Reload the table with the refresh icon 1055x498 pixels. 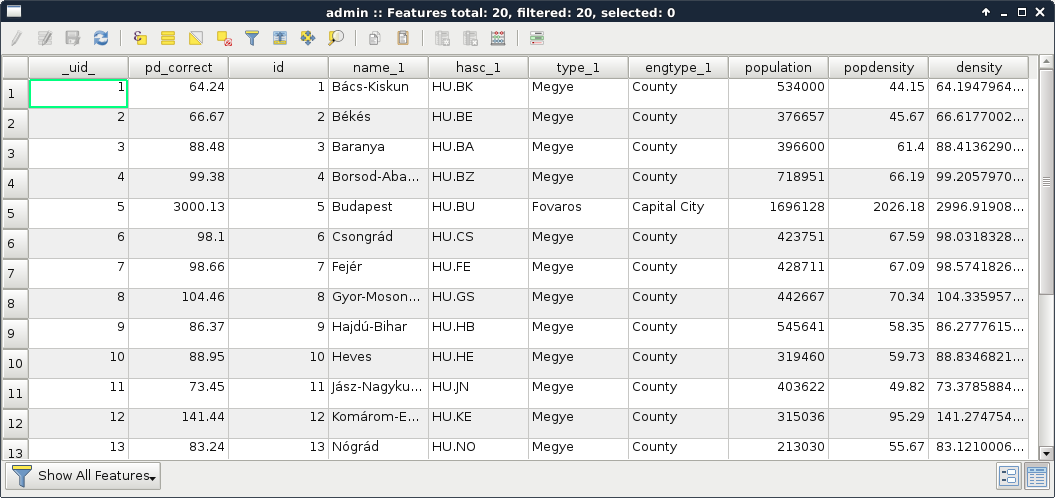click(101, 38)
